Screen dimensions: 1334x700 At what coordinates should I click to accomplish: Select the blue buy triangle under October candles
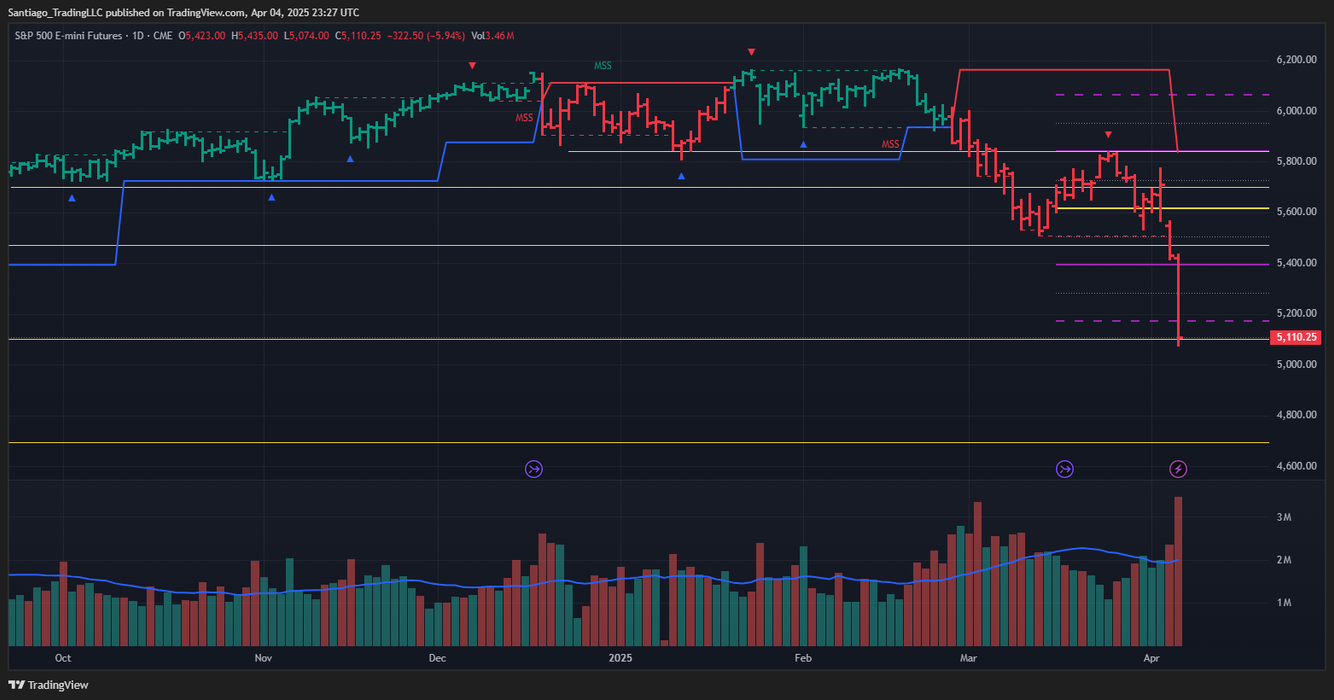pyautogui.click(x=71, y=198)
